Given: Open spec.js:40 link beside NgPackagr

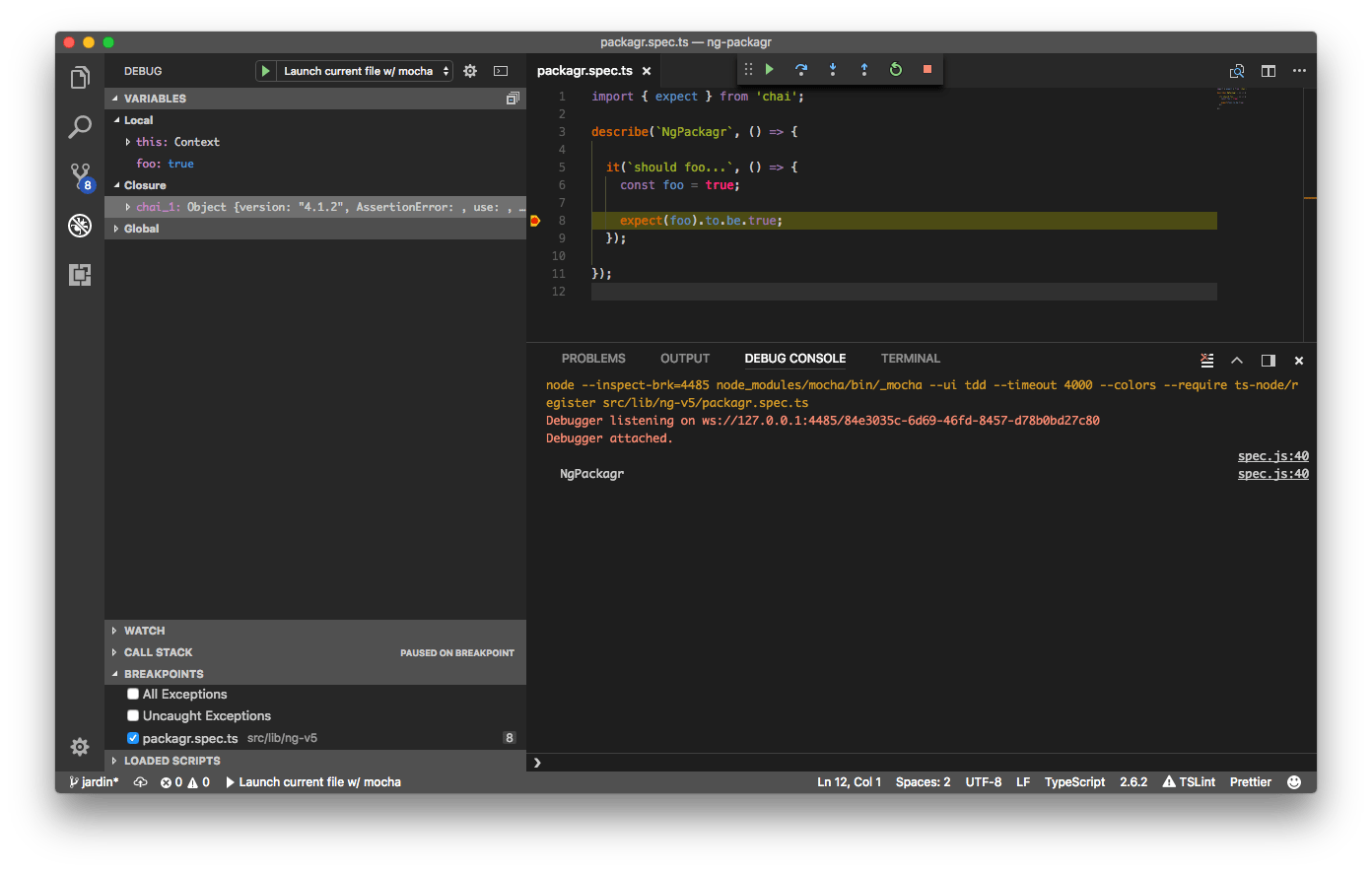Looking at the screenshot, I should 1273,474.
